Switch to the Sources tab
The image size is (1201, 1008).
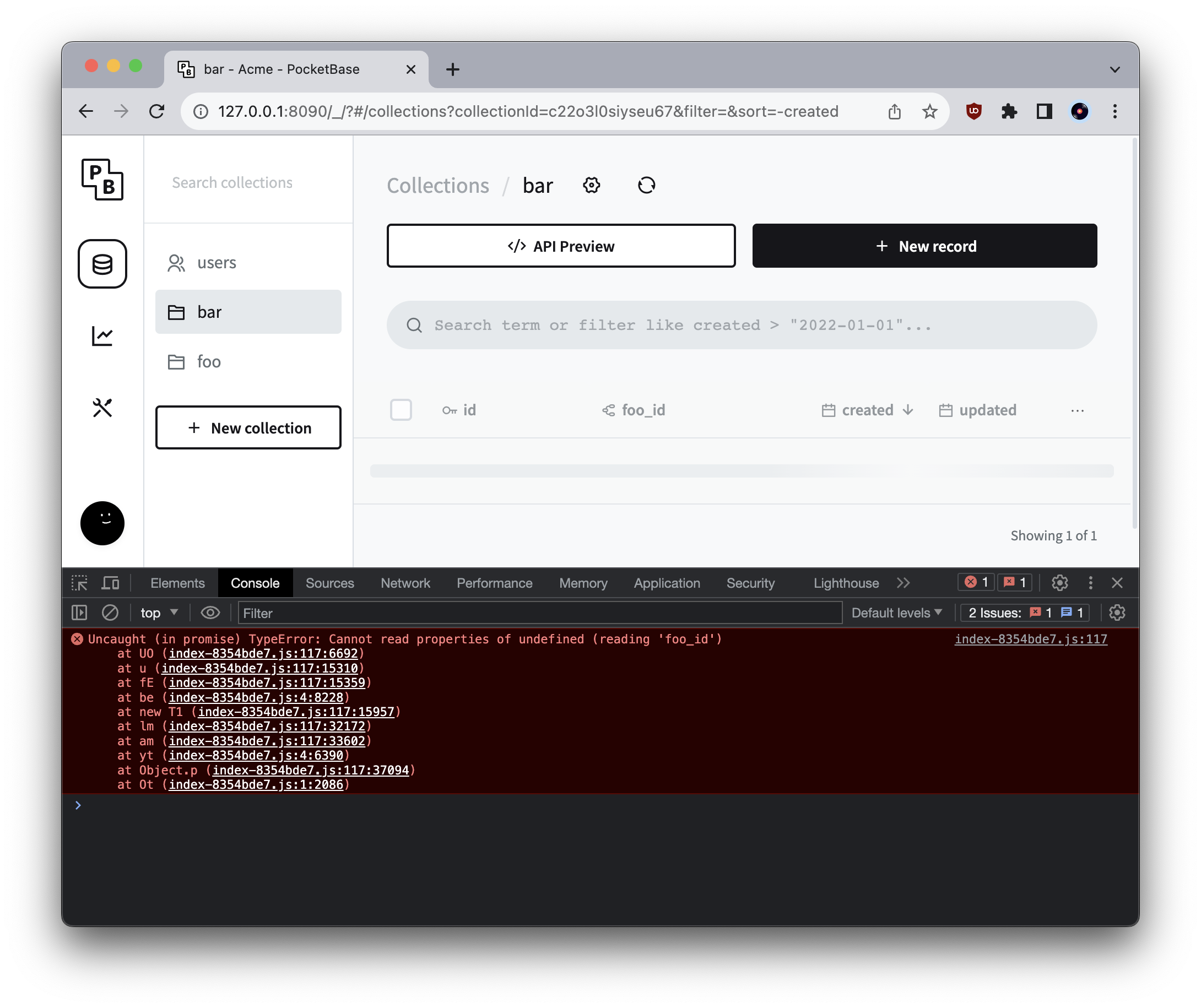pos(329,583)
